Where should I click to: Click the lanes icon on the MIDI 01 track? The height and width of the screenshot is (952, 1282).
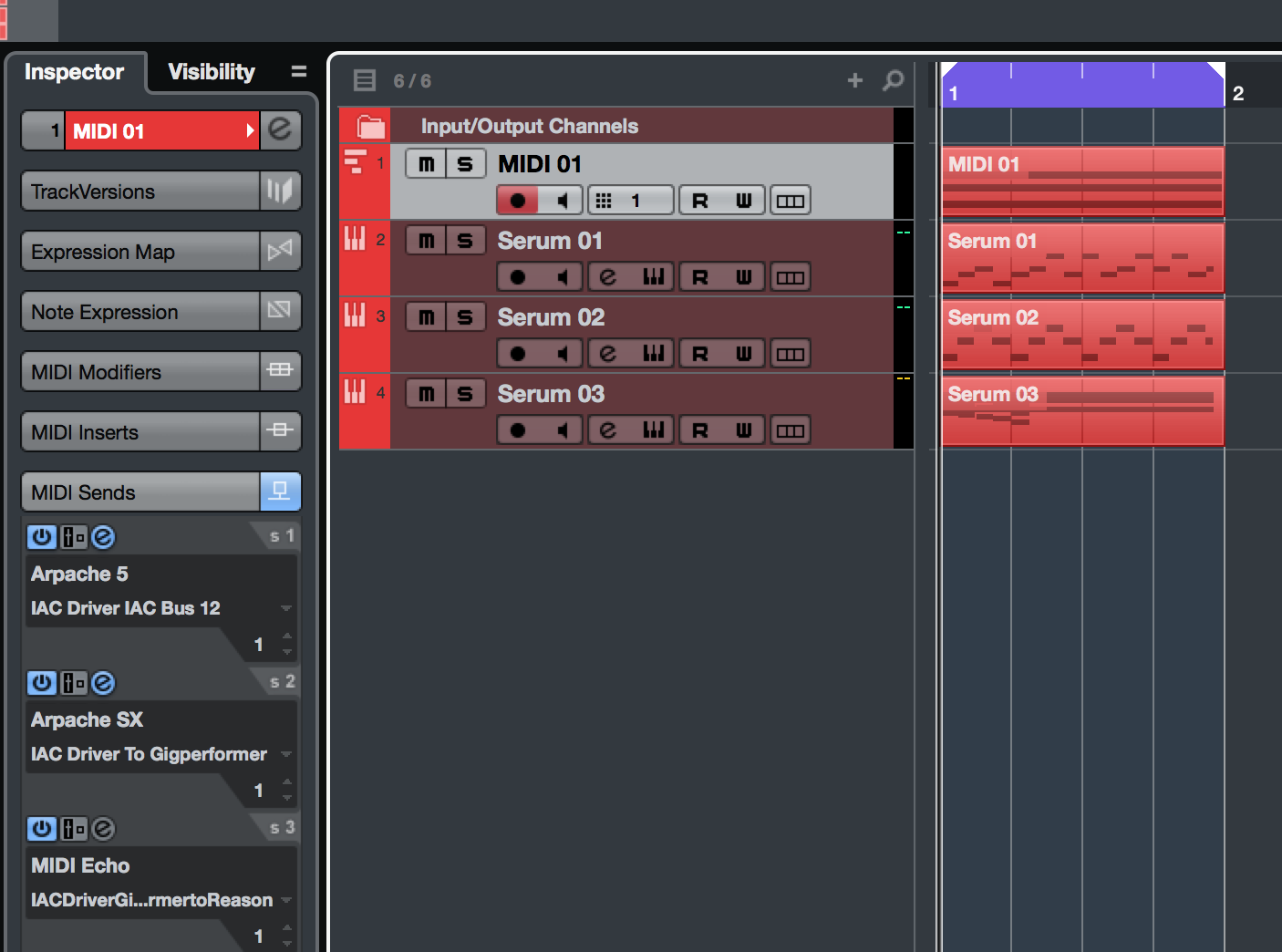click(791, 201)
